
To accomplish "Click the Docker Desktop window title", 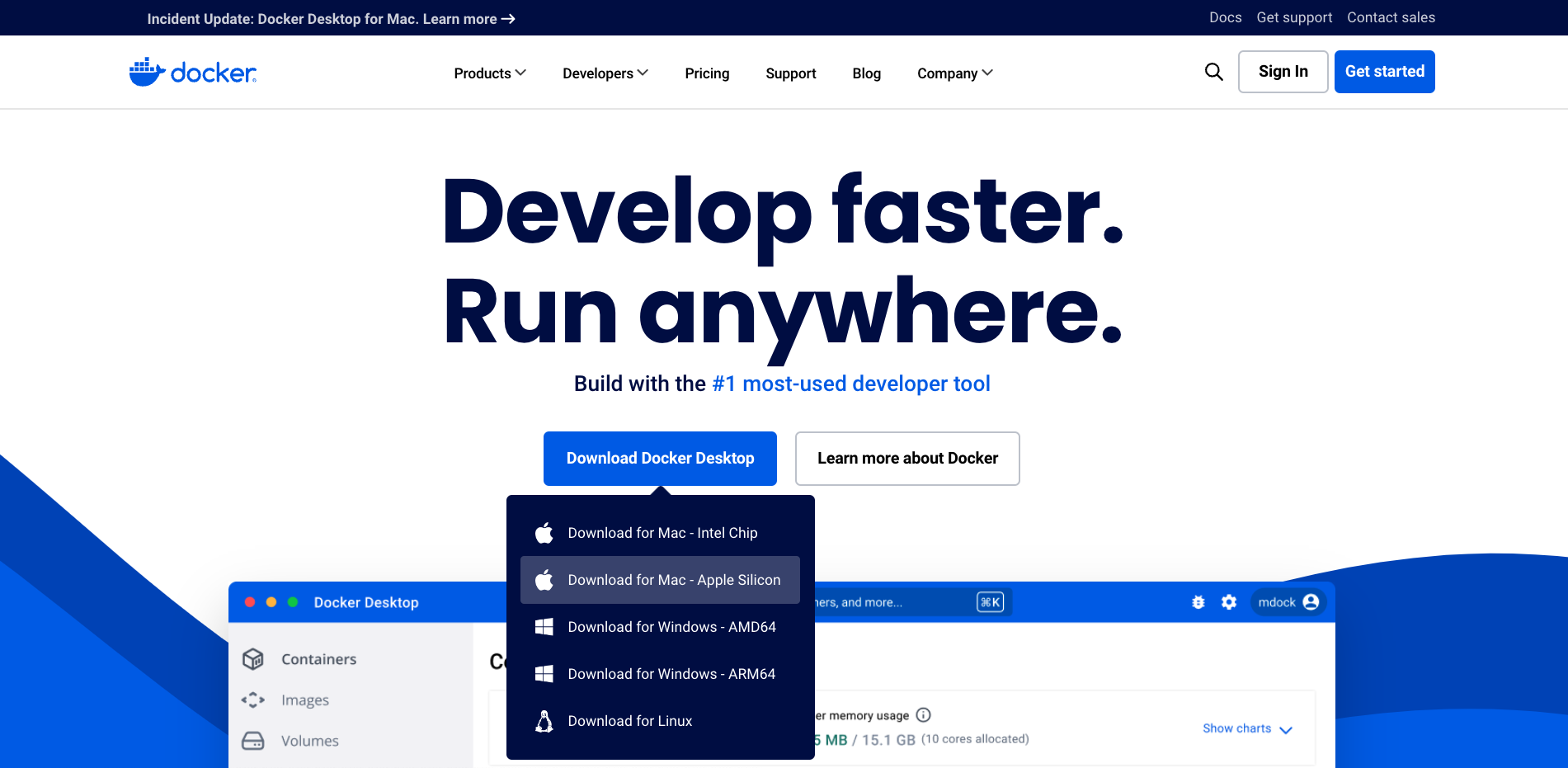I will click(366, 602).
